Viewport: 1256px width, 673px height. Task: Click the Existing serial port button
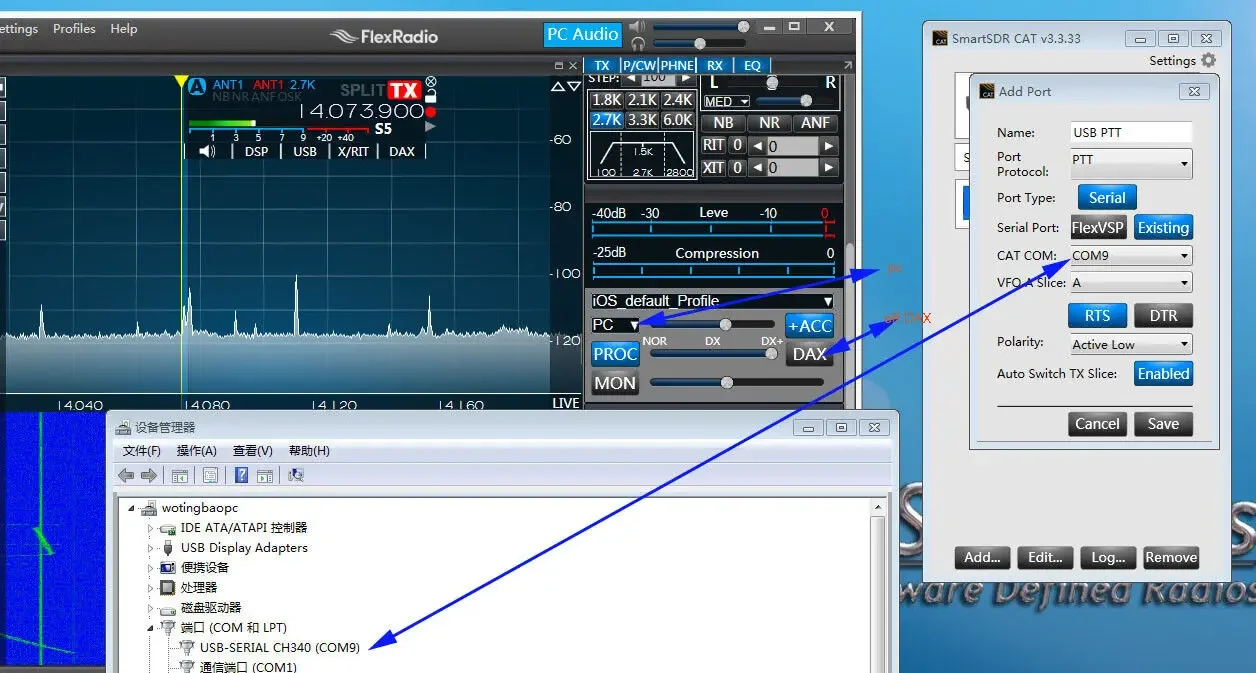click(x=1163, y=228)
